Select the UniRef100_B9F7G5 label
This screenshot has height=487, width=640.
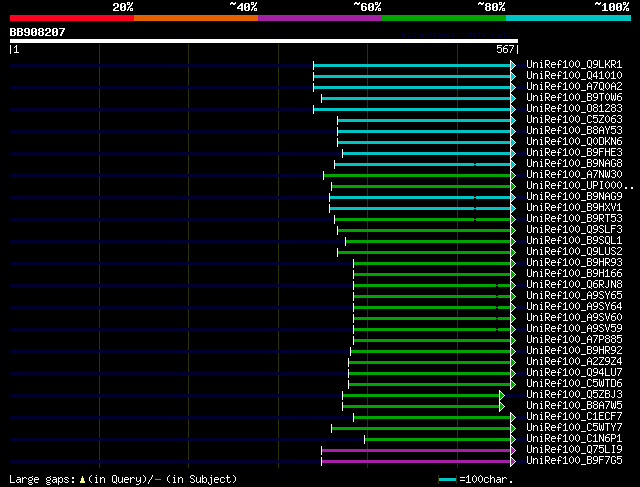[574, 461]
